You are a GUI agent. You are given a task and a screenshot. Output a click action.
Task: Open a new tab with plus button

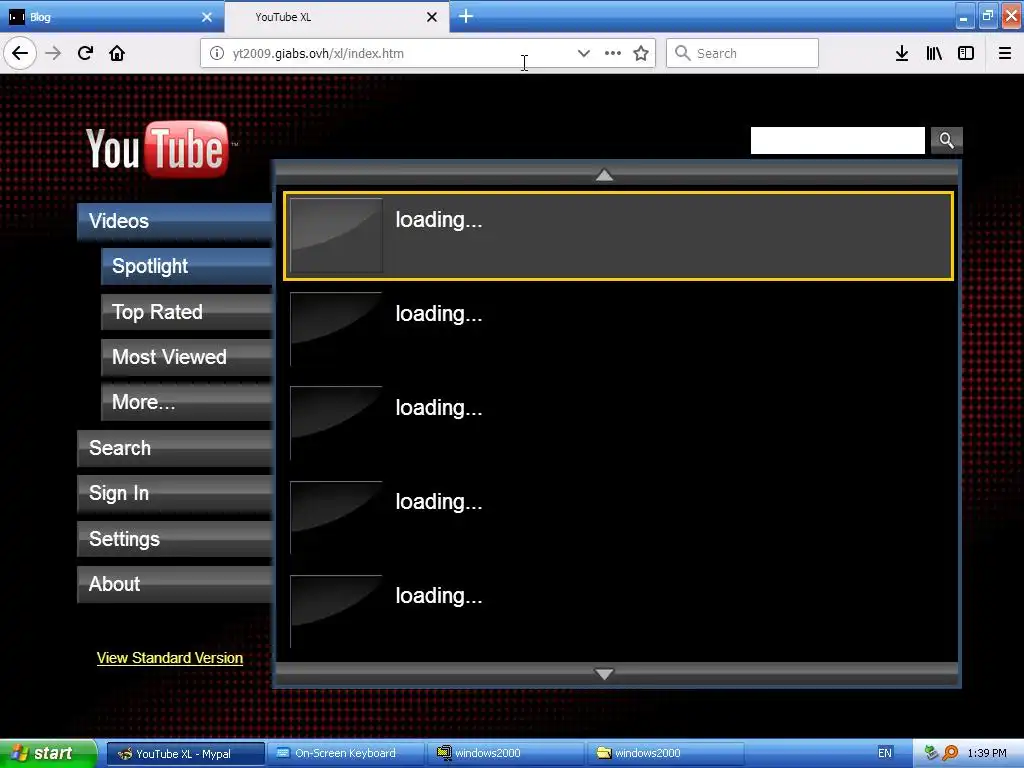click(466, 16)
